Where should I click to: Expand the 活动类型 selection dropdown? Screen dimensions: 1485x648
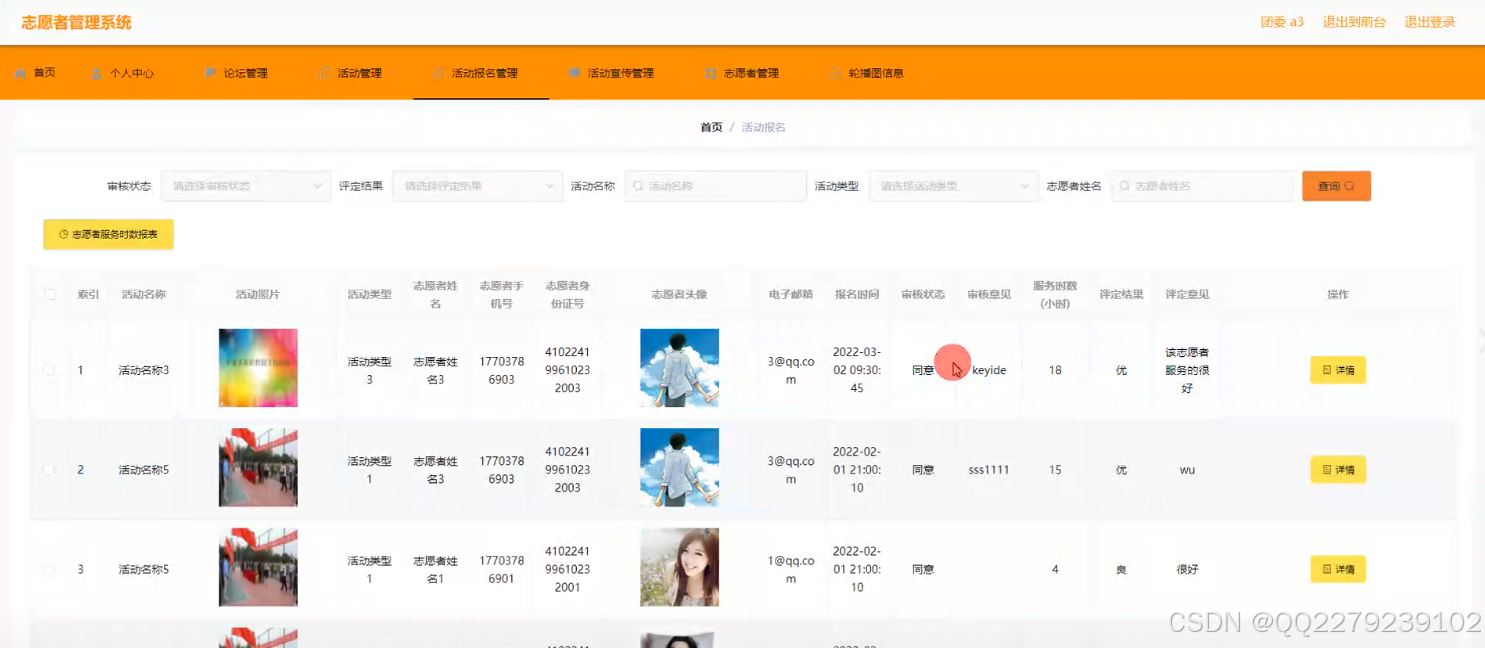(952, 186)
